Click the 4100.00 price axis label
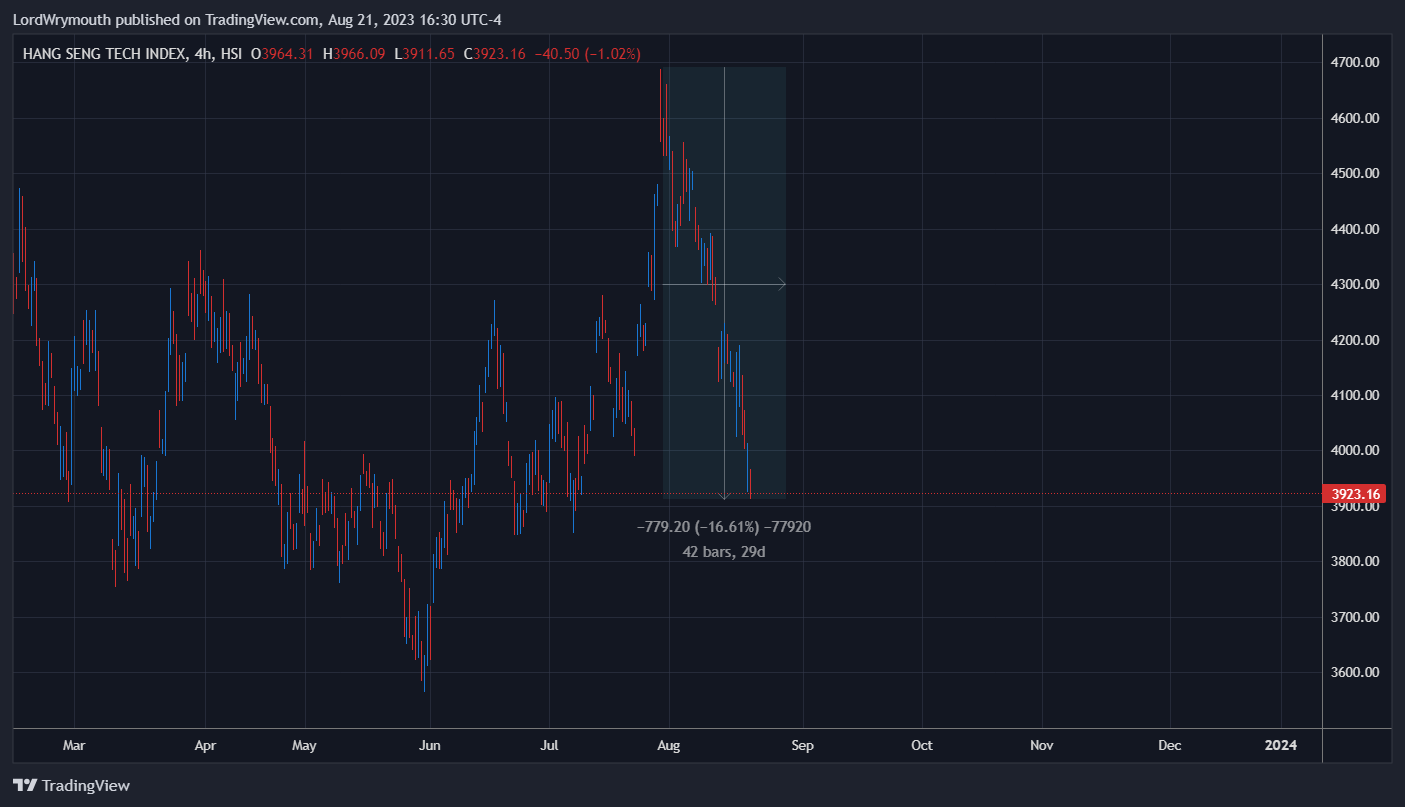Viewport: 1405px width, 807px height. (x=1356, y=396)
